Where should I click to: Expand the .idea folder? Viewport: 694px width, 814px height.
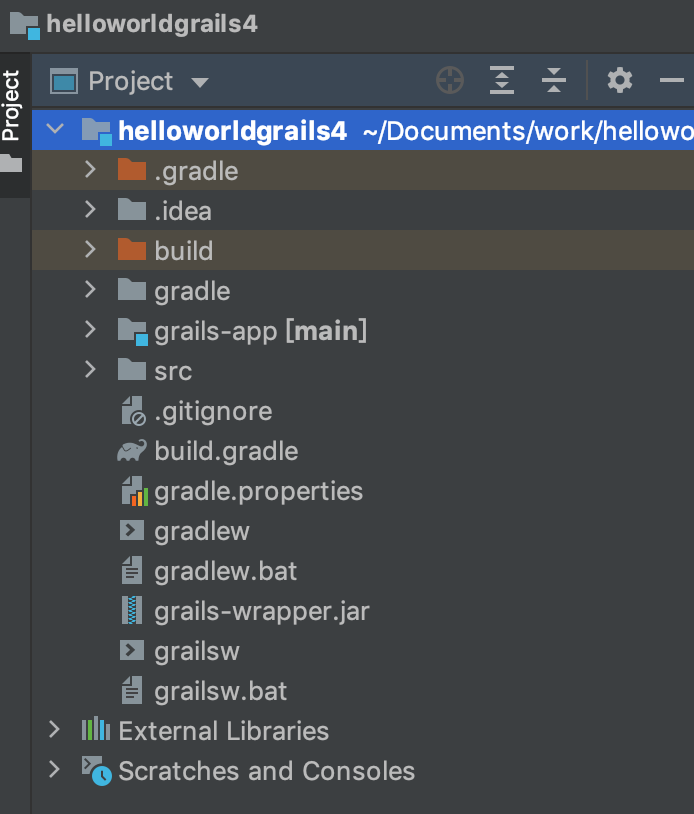[90, 209]
